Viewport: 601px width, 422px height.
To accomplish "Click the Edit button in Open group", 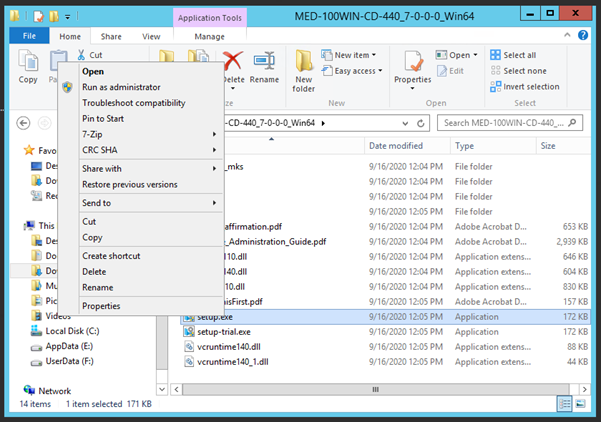I will coord(450,71).
